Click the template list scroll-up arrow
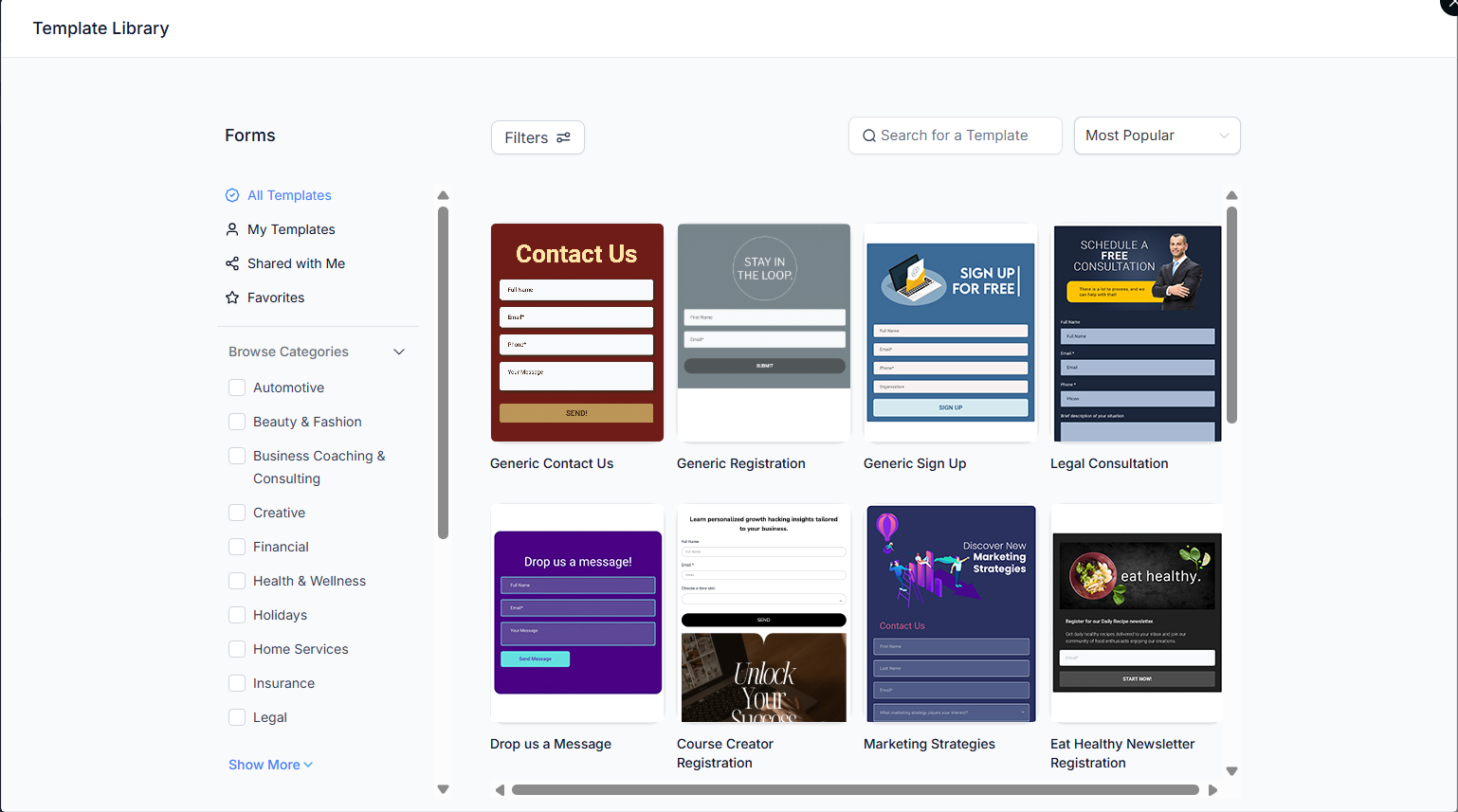The image size is (1458, 812). 1231,196
